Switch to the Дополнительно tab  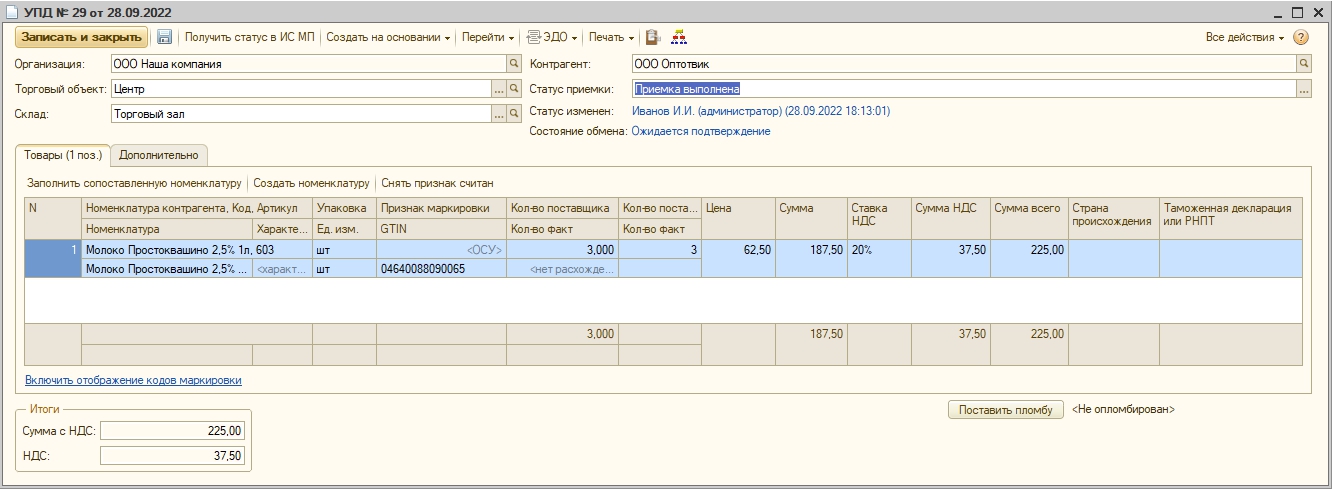click(x=158, y=155)
